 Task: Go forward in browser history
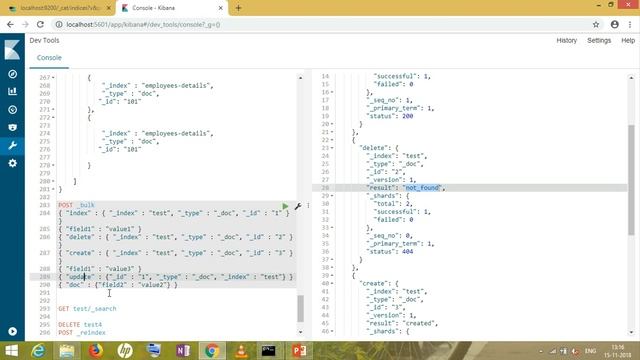point(25,24)
